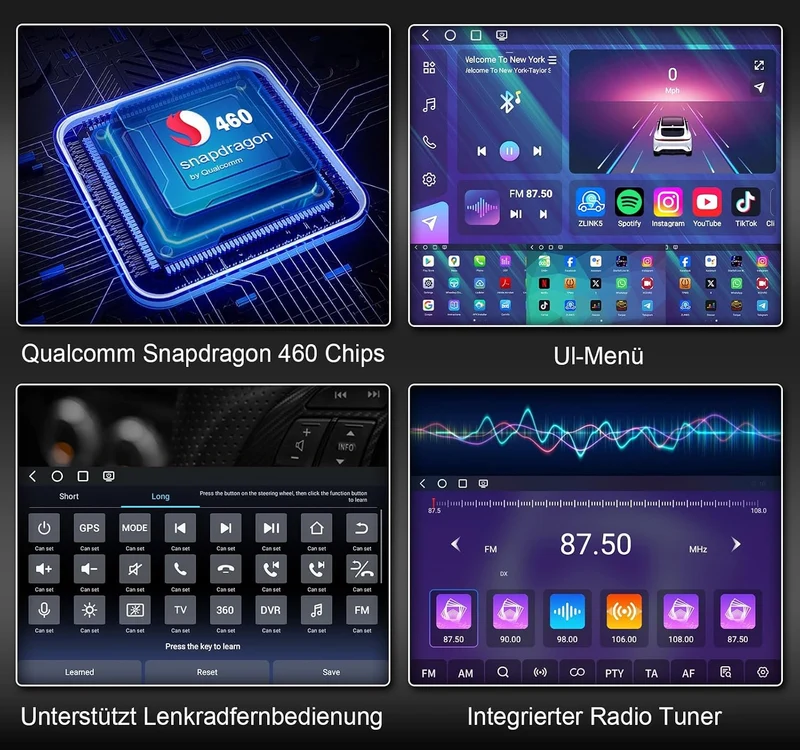Select the DVR function key
This screenshot has width=800, height=750.
click(x=271, y=610)
